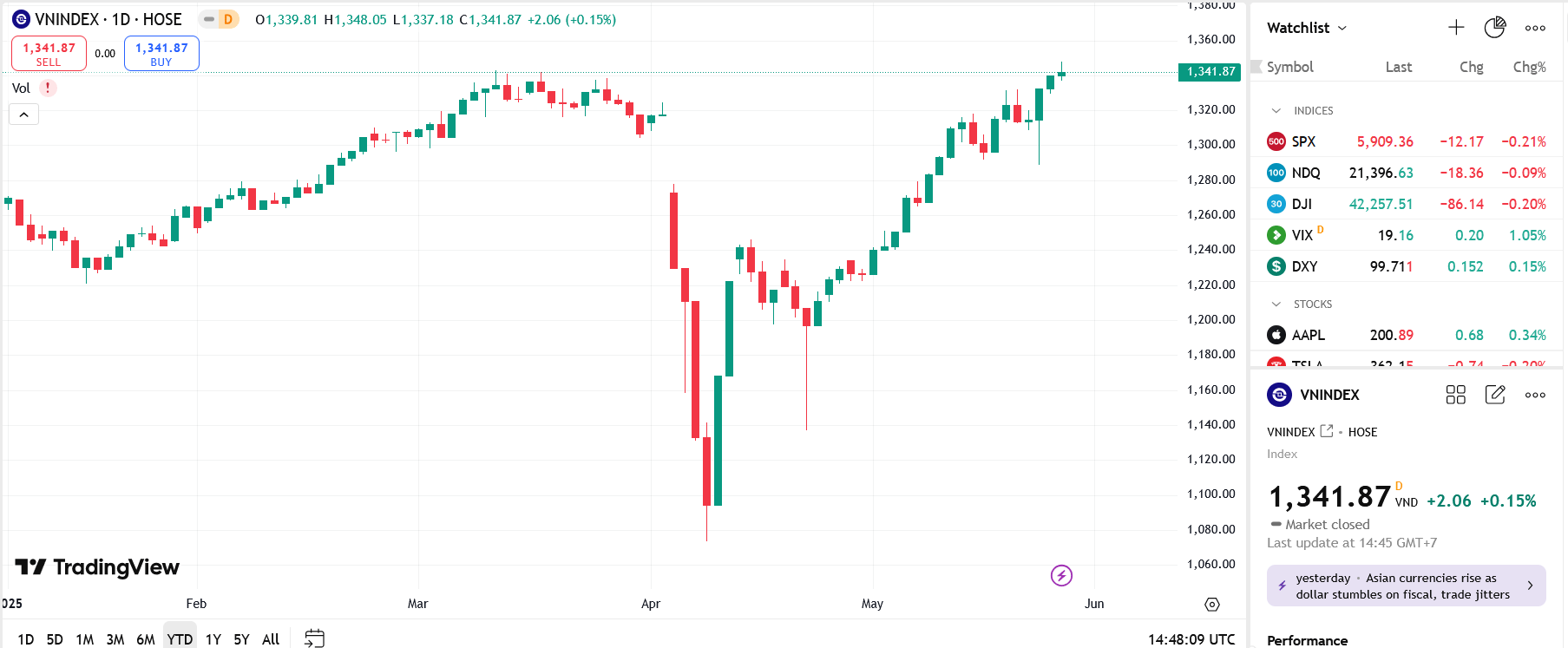
Task: Switch the chart range to 6M
Action: click(145, 639)
